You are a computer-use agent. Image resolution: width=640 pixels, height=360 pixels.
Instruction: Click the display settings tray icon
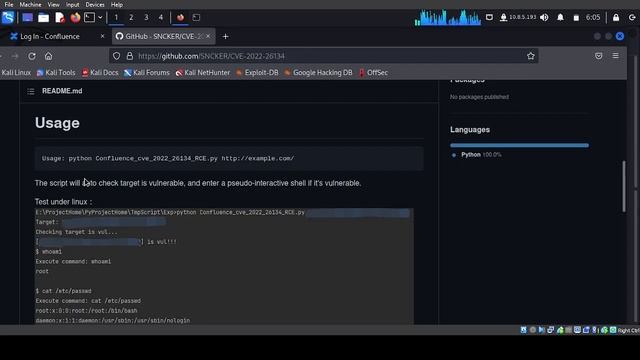click(489, 18)
